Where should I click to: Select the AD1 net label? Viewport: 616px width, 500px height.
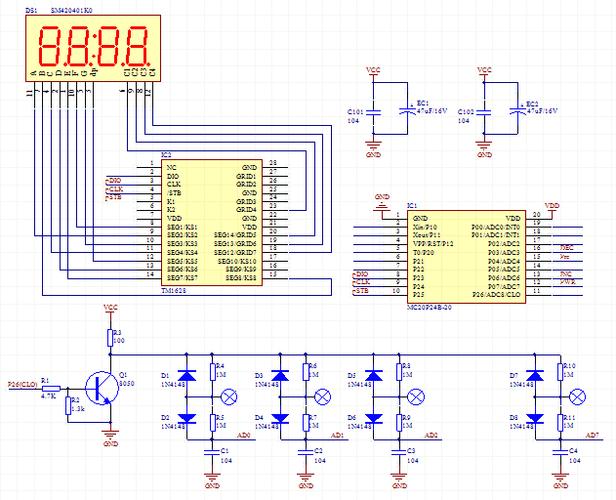click(x=338, y=436)
